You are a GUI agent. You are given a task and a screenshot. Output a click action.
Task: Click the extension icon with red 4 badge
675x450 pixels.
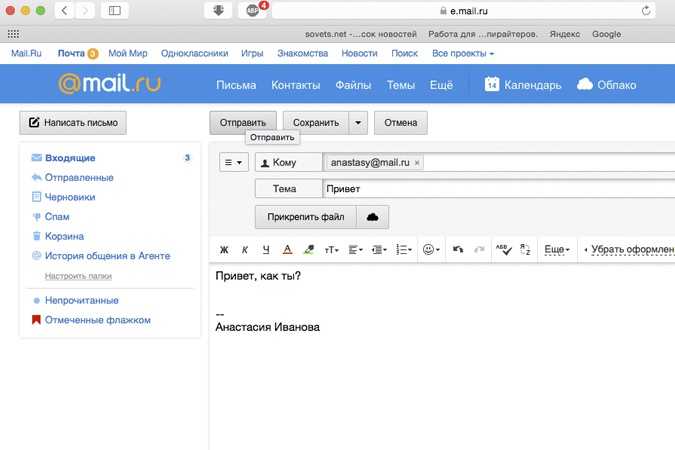(253, 10)
